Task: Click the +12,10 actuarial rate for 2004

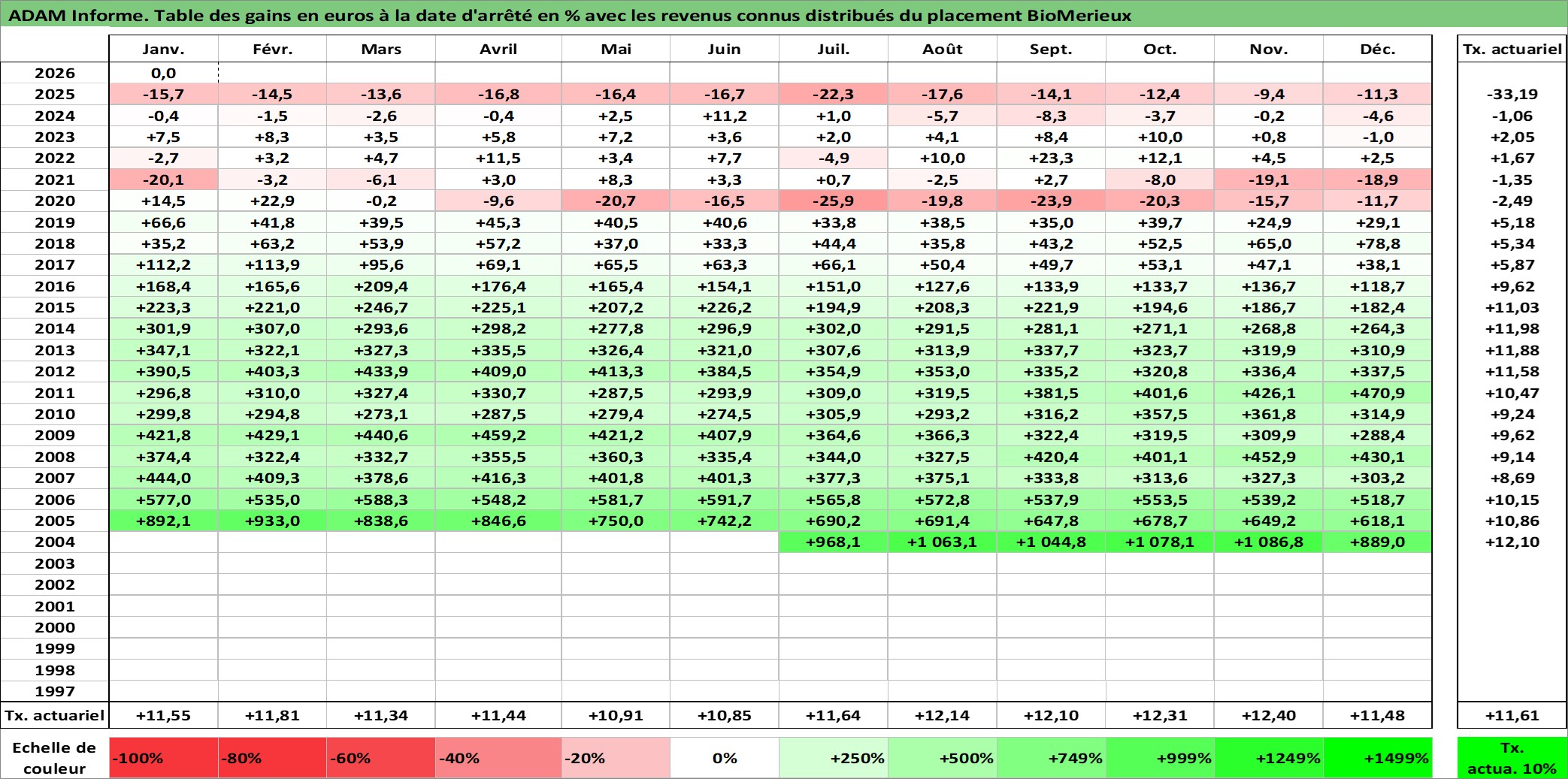Action: (x=1512, y=542)
